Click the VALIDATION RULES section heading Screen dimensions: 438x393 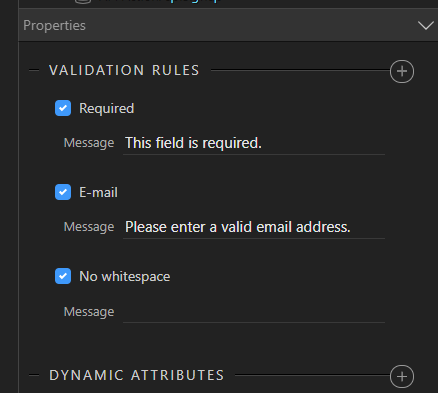(x=124, y=70)
